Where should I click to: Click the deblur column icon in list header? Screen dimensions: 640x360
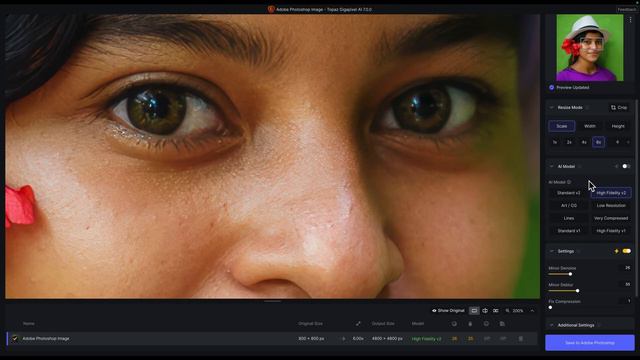[470, 324]
